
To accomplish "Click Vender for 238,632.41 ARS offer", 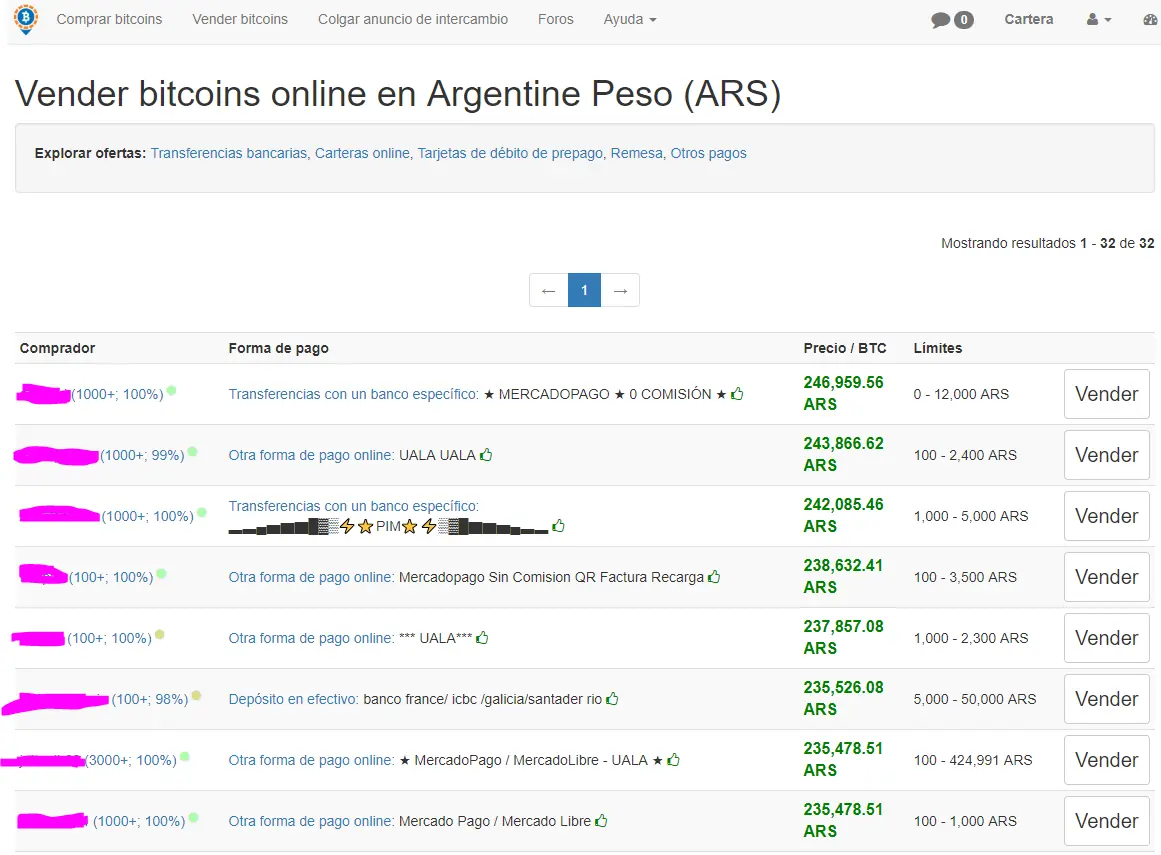I will click(x=1106, y=577).
